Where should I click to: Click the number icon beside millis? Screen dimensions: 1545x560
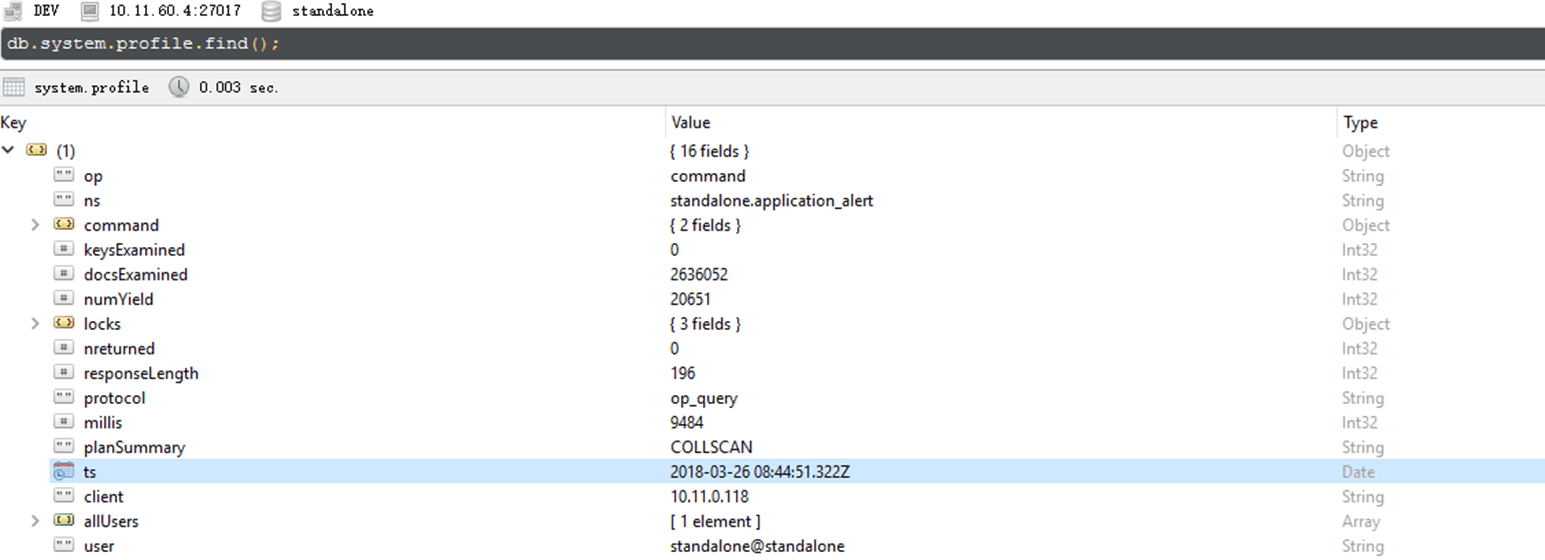click(64, 423)
